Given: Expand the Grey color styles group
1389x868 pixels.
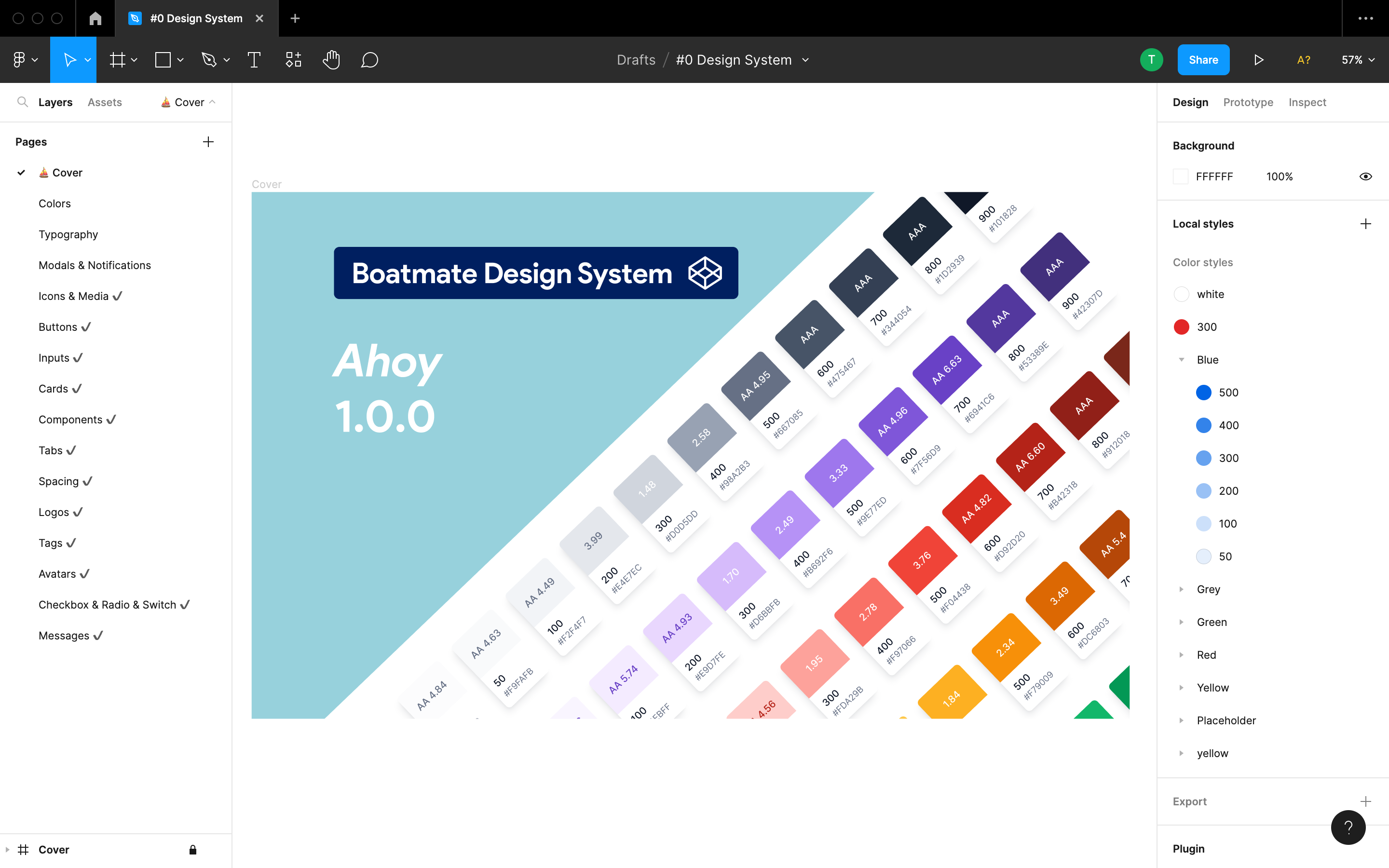Looking at the screenshot, I should point(1181,590).
